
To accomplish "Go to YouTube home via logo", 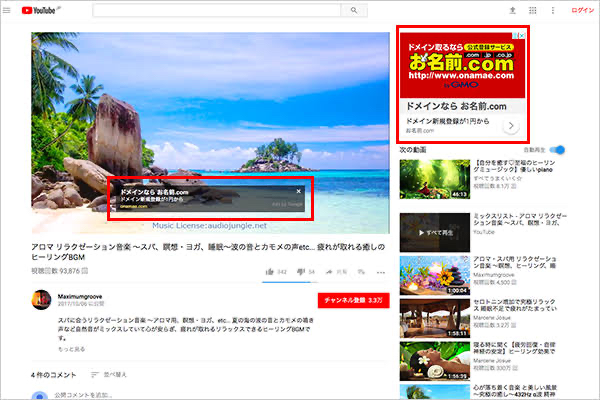I will pyautogui.click(x=39, y=10).
